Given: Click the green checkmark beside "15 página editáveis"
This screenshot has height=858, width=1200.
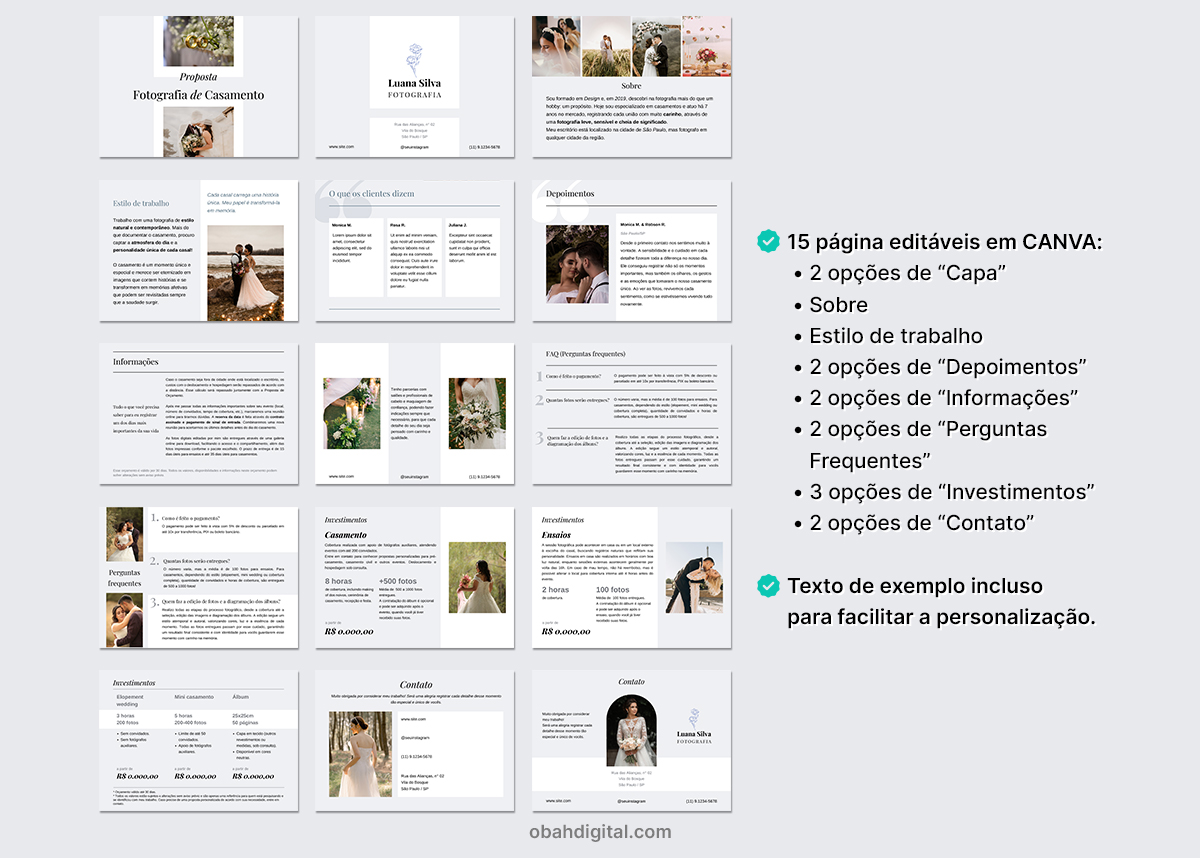Looking at the screenshot, I should click(768, 241).
